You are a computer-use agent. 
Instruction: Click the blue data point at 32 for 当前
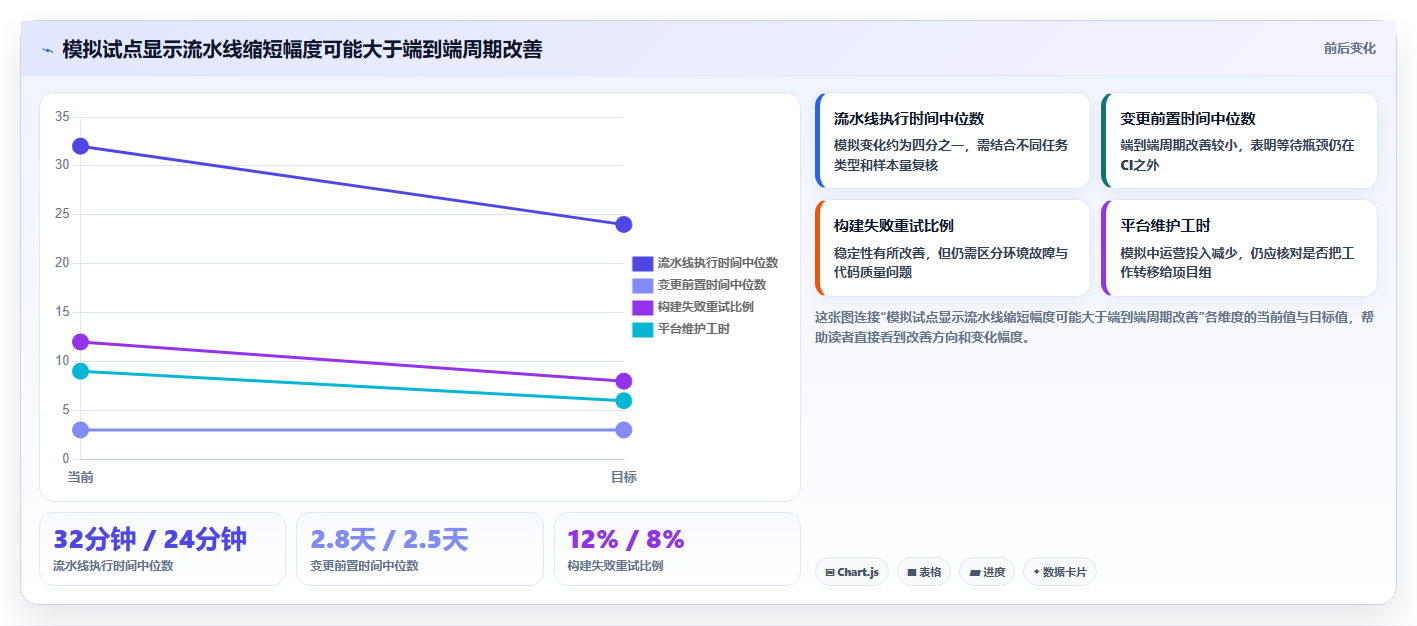pyautogui.click(x=81, y=146)
